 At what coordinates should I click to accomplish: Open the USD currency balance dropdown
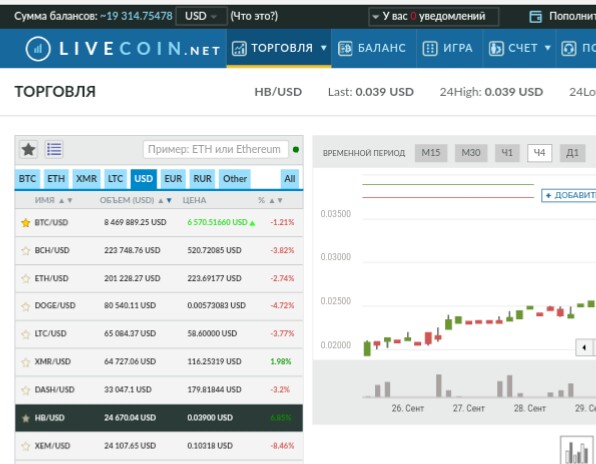coord(201,16)
